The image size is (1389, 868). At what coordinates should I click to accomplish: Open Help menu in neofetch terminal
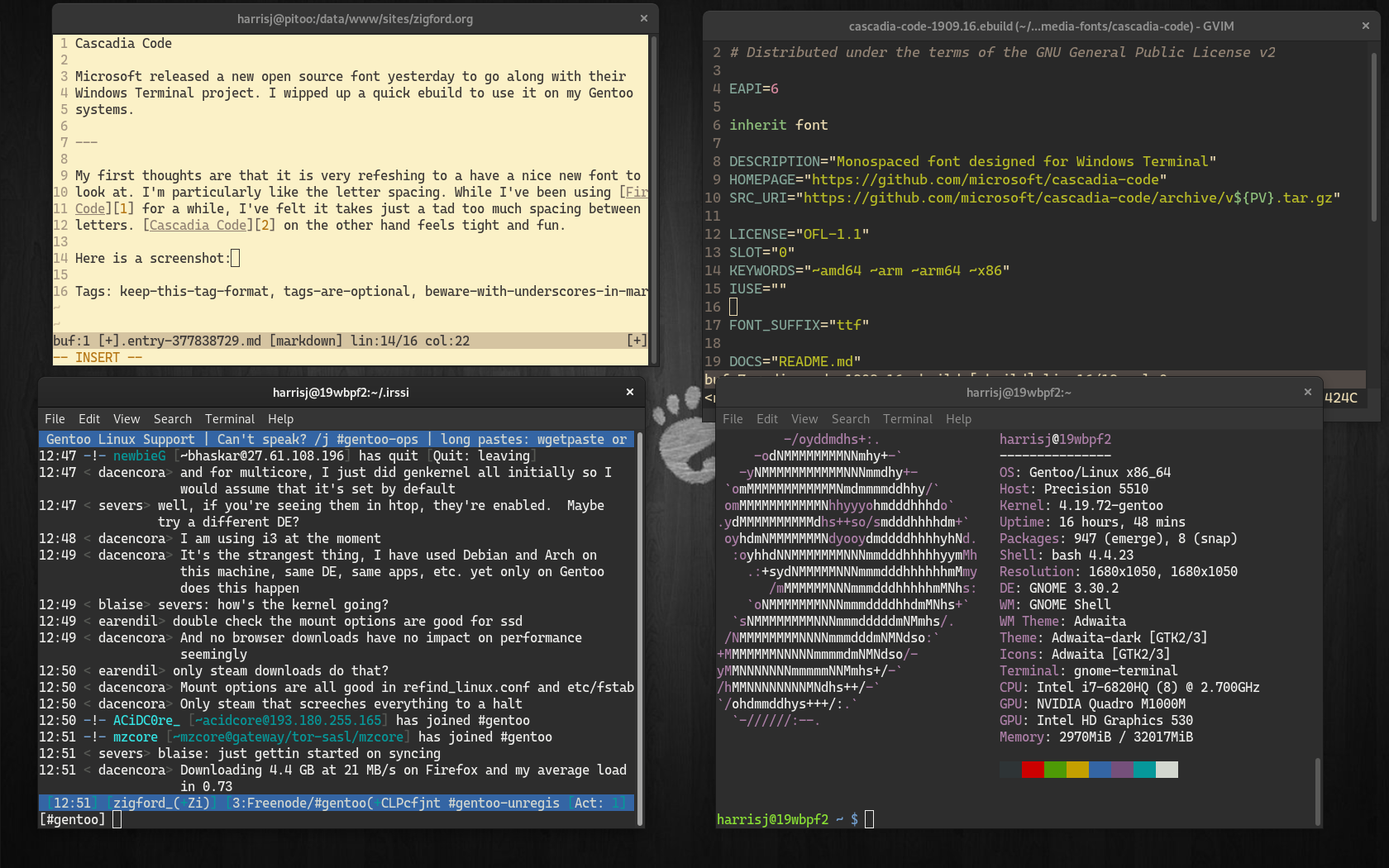pos(958,419)
